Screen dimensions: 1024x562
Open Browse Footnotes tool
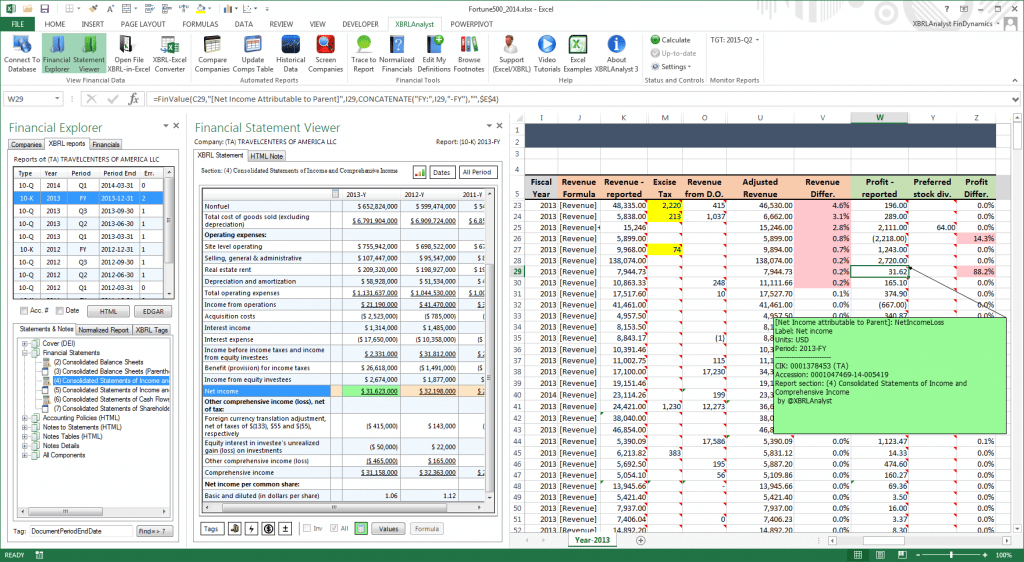click(469, 54)
